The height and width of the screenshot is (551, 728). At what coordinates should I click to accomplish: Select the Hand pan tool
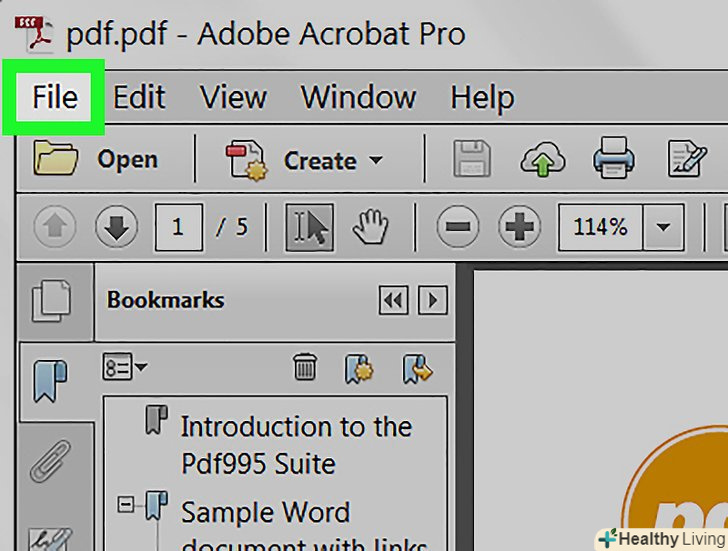[x=370, y=227]
